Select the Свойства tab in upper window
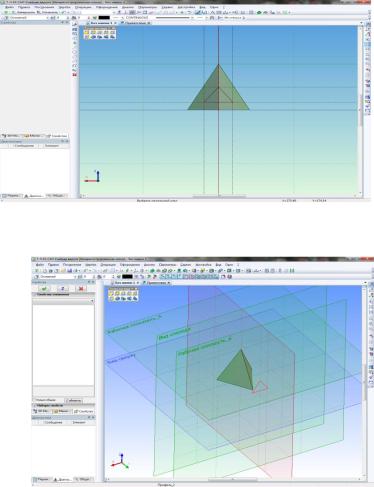 [57, 136]
